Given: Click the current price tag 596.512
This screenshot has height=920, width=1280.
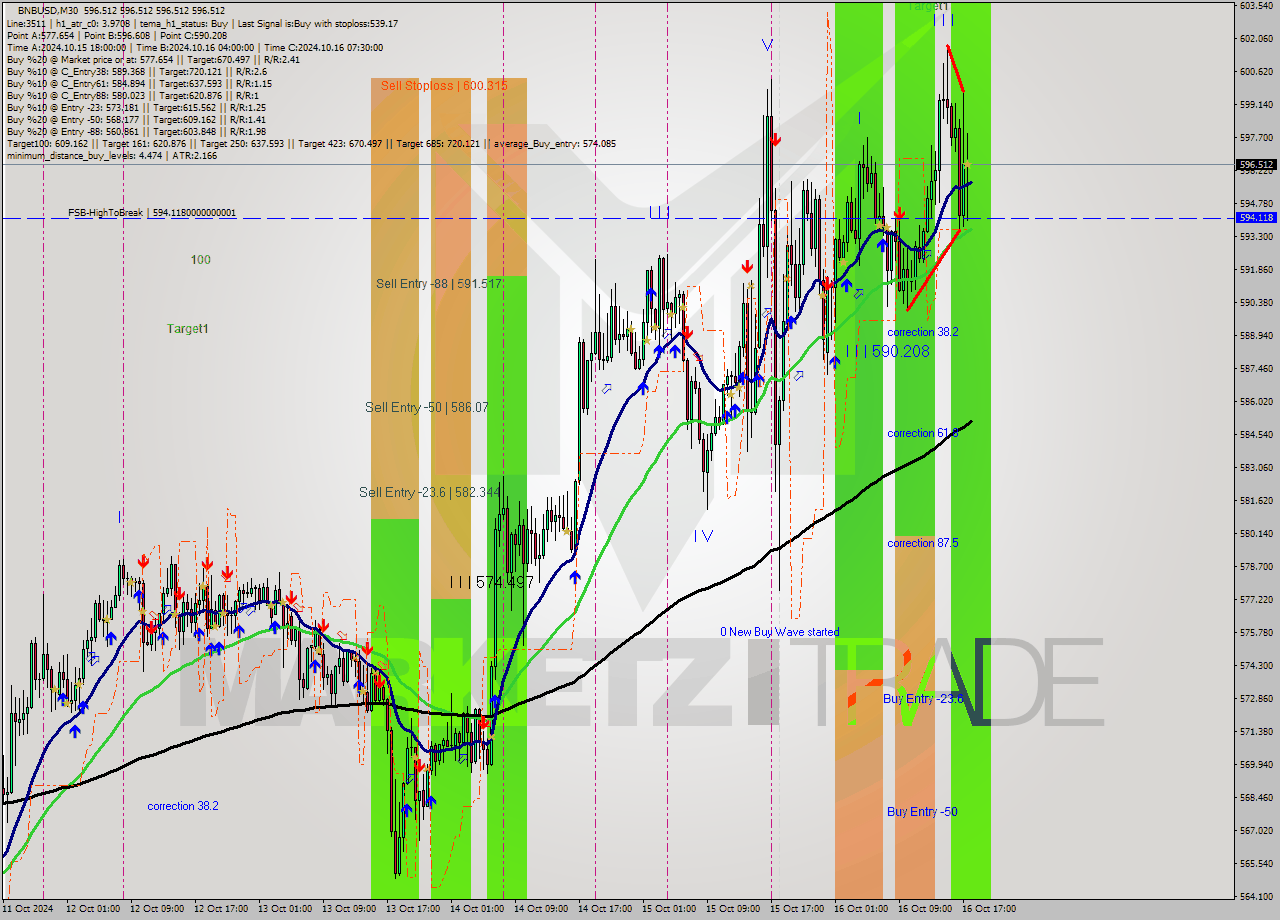Looking at the screenshot, I should pos(1257,165).
